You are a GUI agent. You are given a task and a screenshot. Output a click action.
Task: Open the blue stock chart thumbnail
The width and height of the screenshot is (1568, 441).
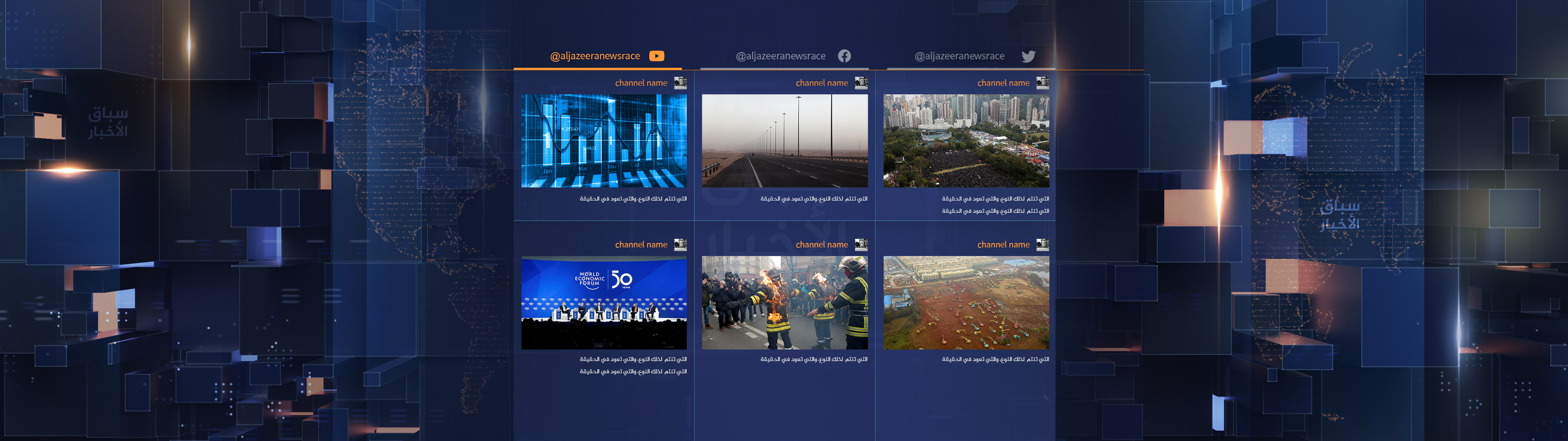603,141
